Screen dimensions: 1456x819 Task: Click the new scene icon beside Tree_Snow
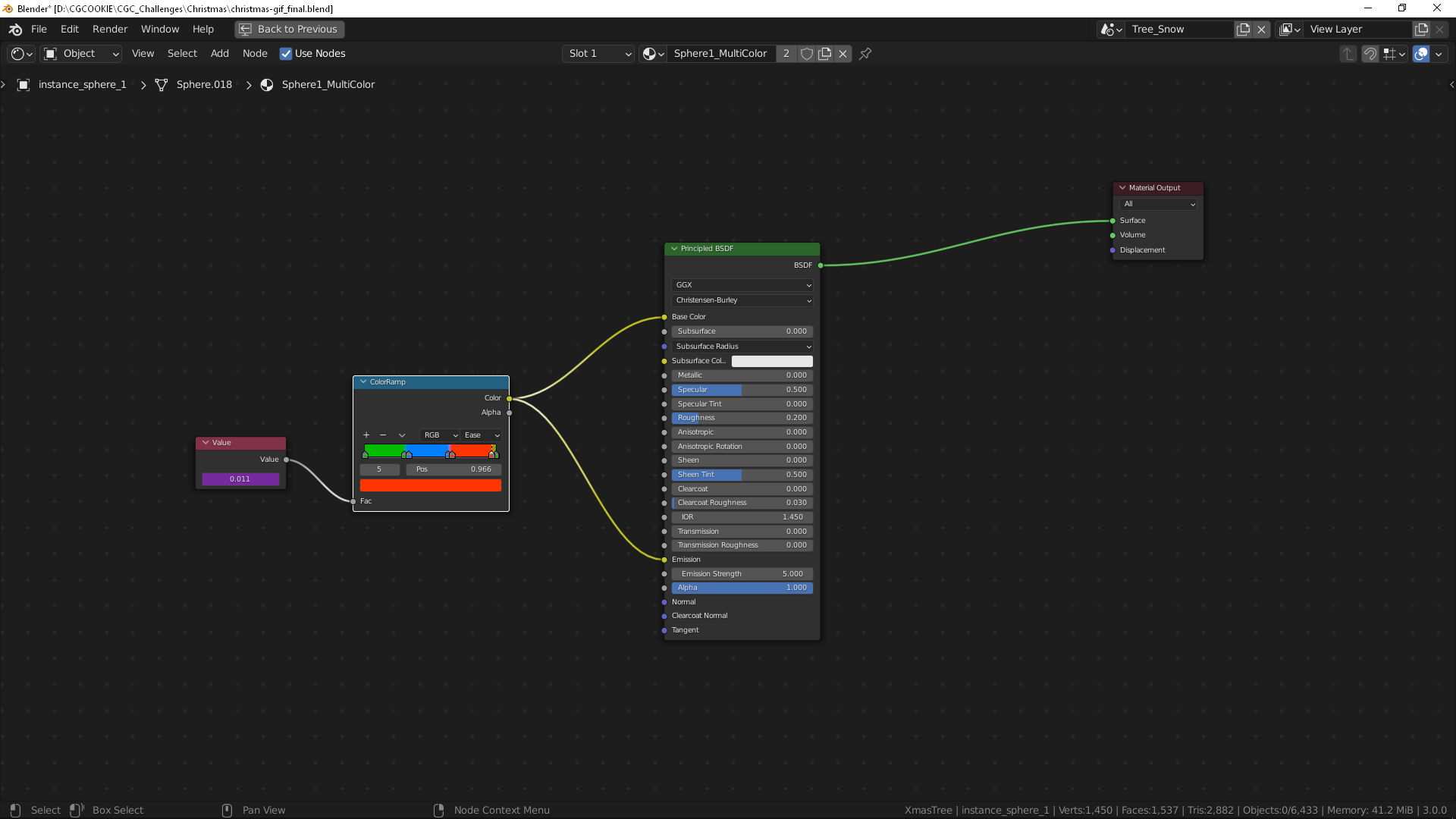tap(1243, 30)
